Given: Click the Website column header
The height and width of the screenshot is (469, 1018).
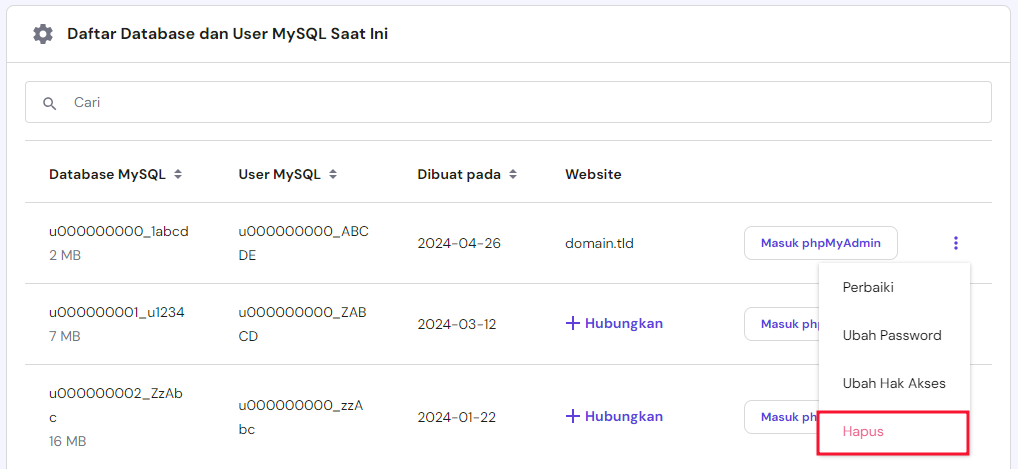Looking at the screenshot, I should click(x=593, y=174).
